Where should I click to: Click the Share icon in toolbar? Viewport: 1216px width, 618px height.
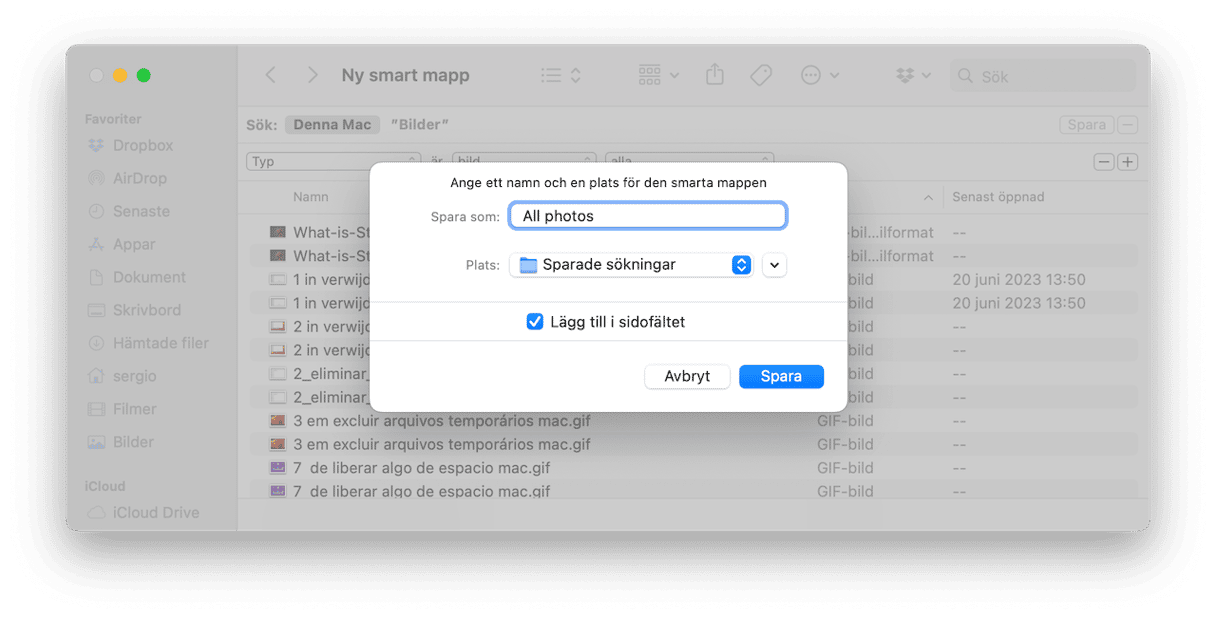(x=714, y=75)
